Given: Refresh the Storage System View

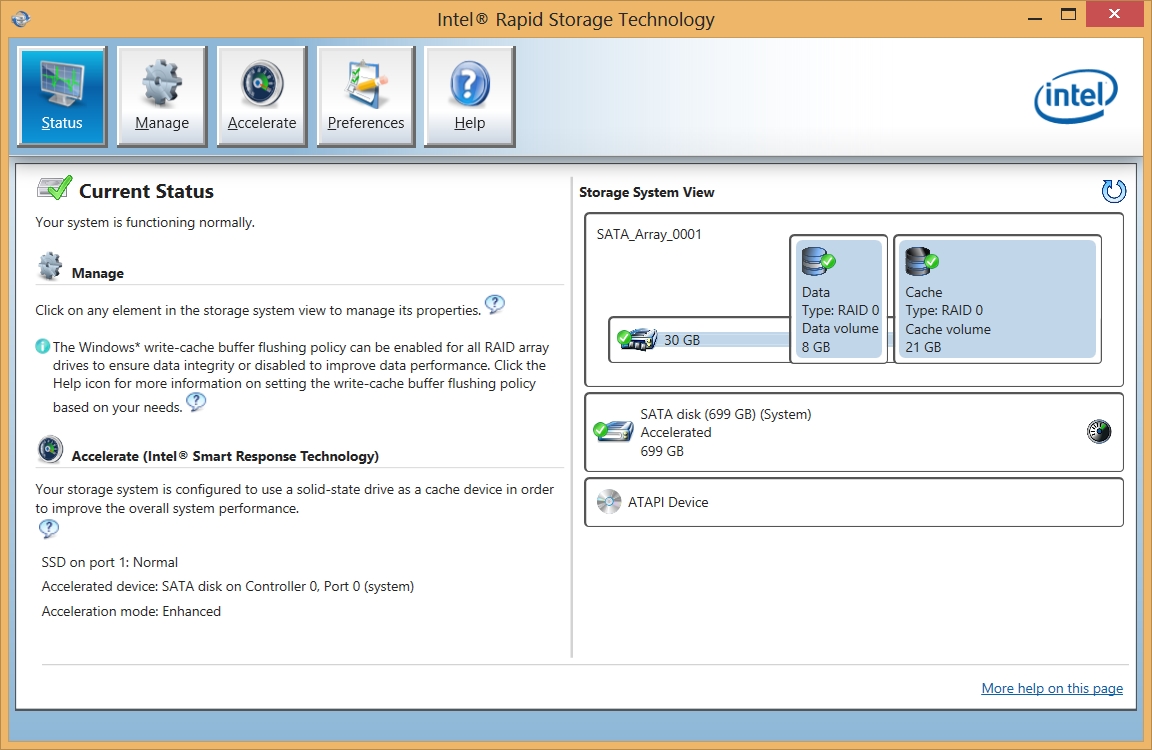Looking at the screenshot, I should click(x=1113, y=192).
